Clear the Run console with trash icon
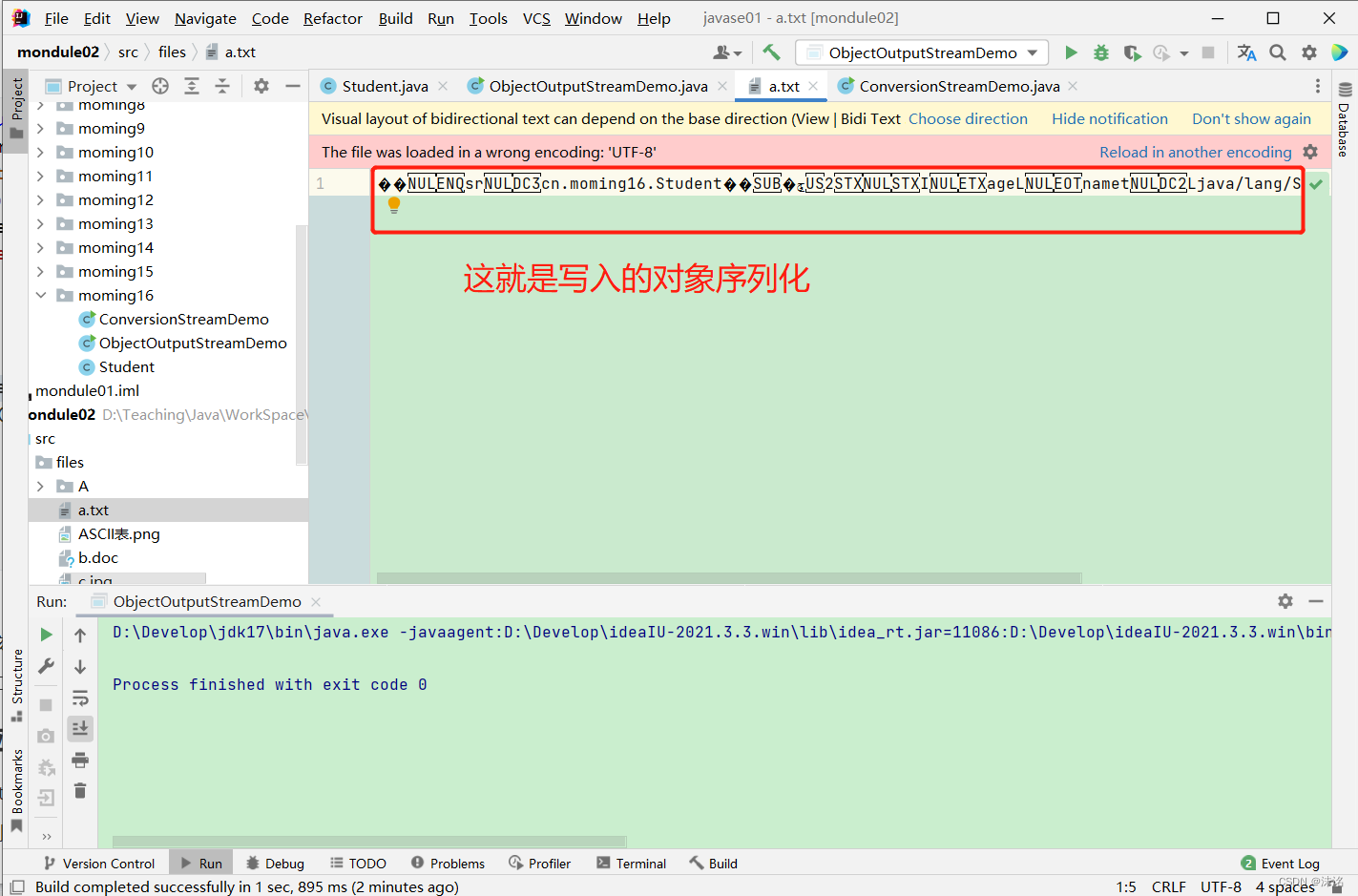1358x896 pixels. pyautogui.click(x=81, y=791)
